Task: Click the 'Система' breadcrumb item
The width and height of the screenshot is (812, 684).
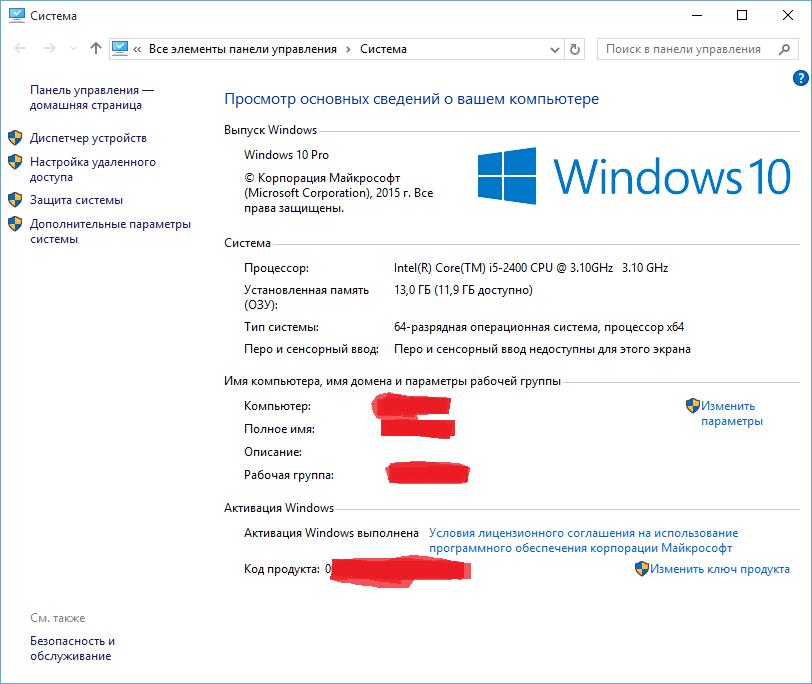Action: click(x=383, y=49)
